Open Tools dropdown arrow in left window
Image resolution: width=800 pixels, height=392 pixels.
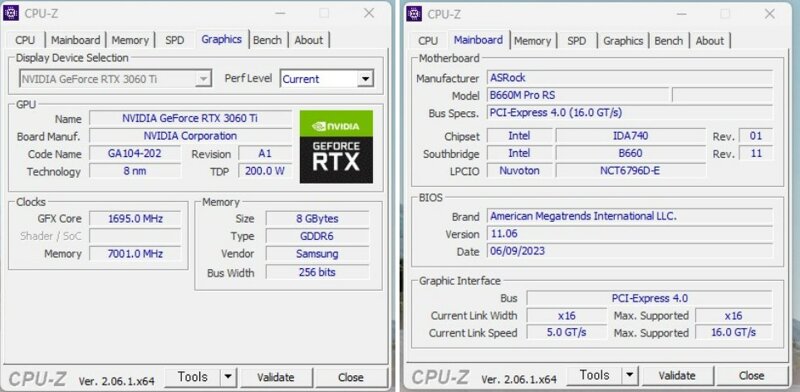pyautogui.click(x=228, y=378)
